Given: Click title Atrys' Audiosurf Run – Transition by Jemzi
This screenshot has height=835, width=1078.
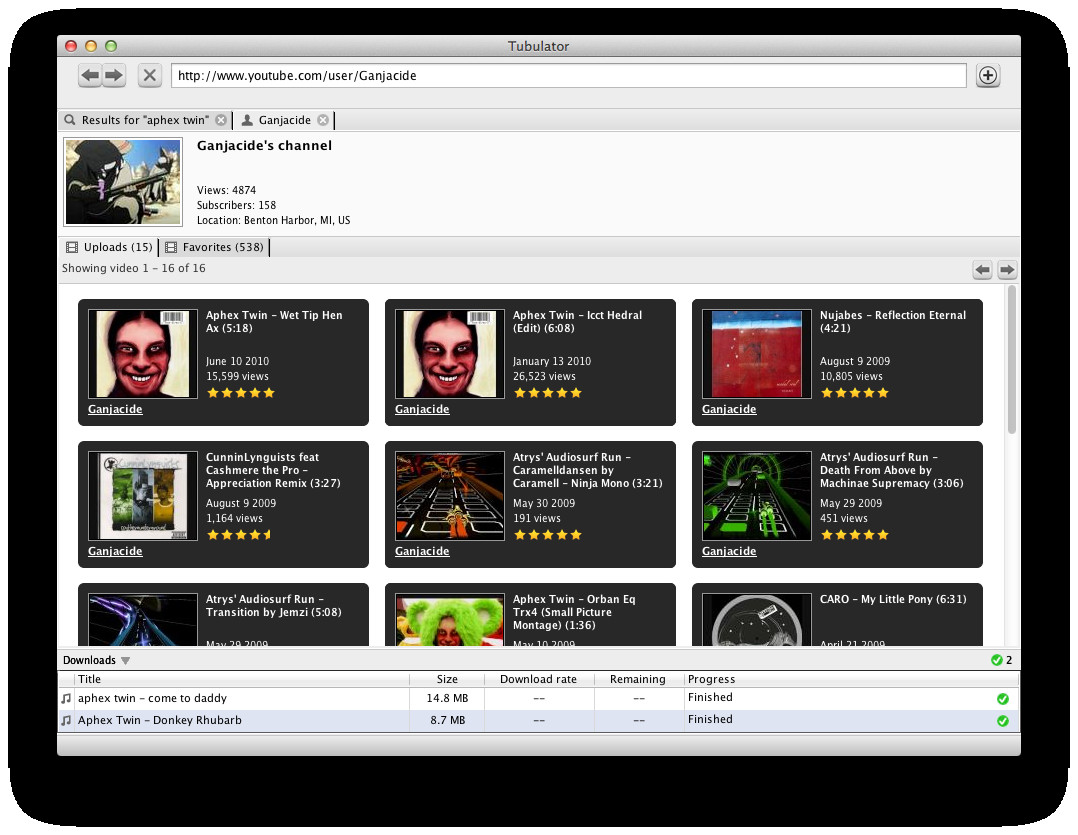Looking at the screenshot, I should (274, 605).
